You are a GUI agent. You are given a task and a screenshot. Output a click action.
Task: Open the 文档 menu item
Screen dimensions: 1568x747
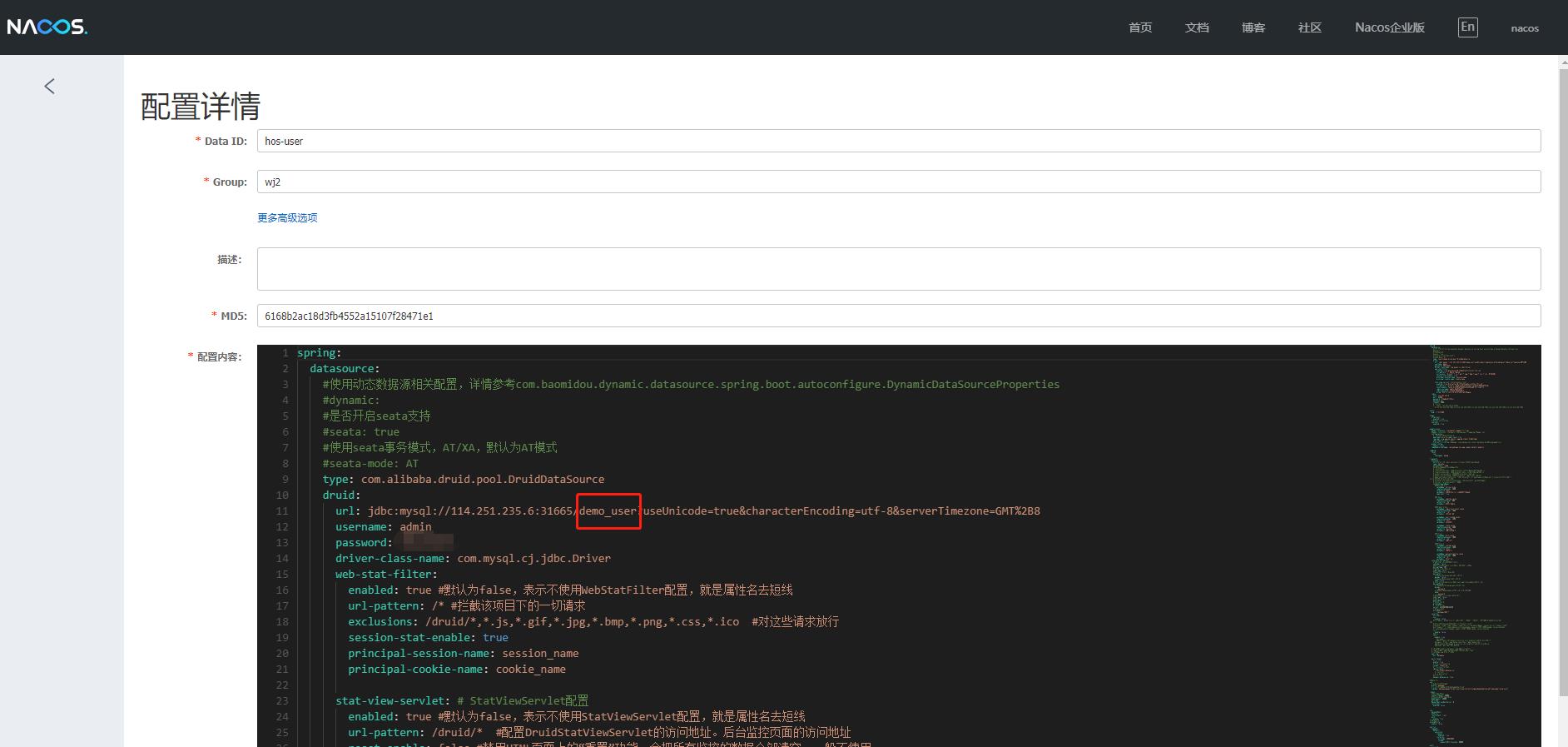1196,27
